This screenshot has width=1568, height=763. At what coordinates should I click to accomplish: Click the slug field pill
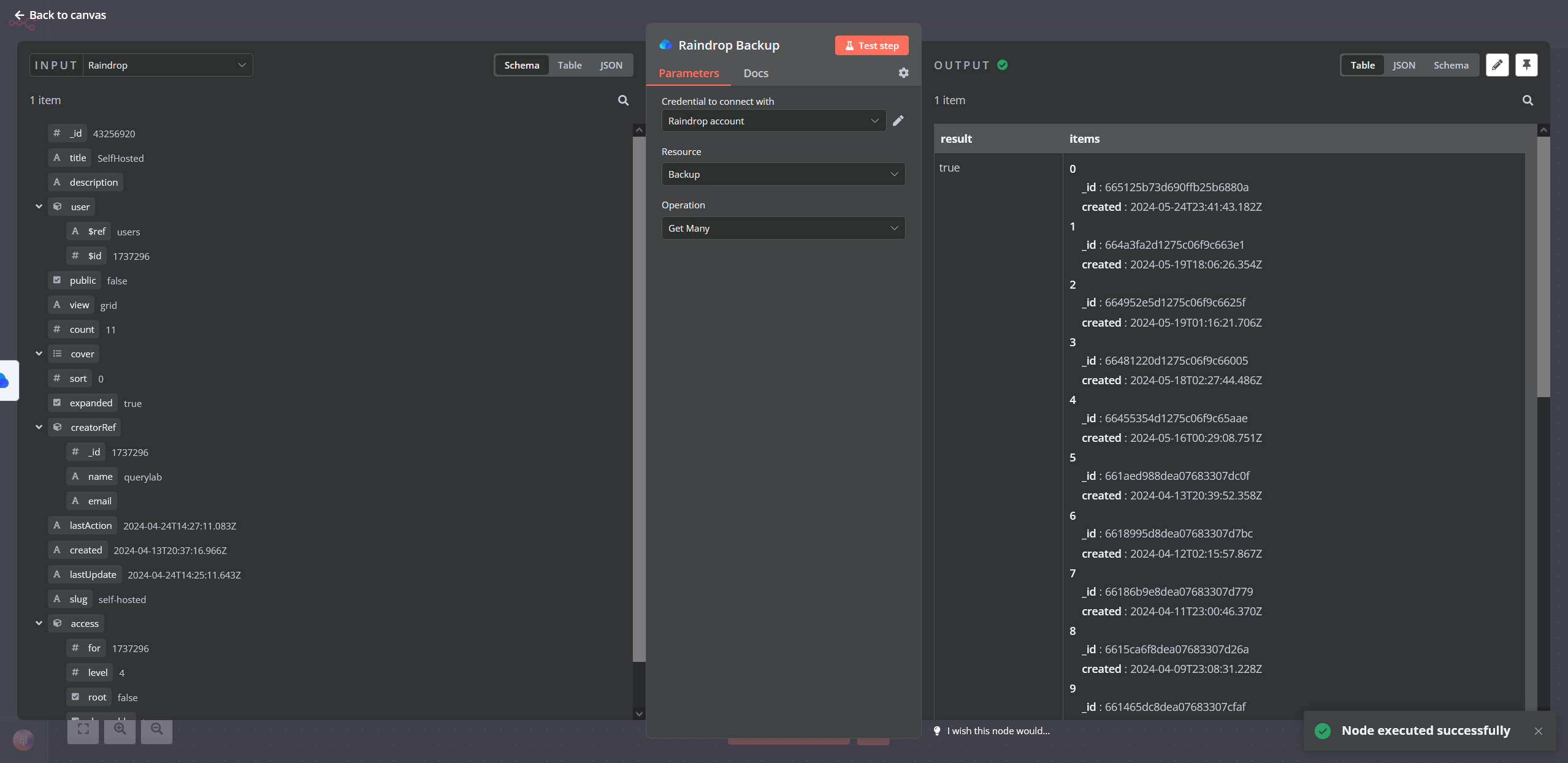click(71, 599)
